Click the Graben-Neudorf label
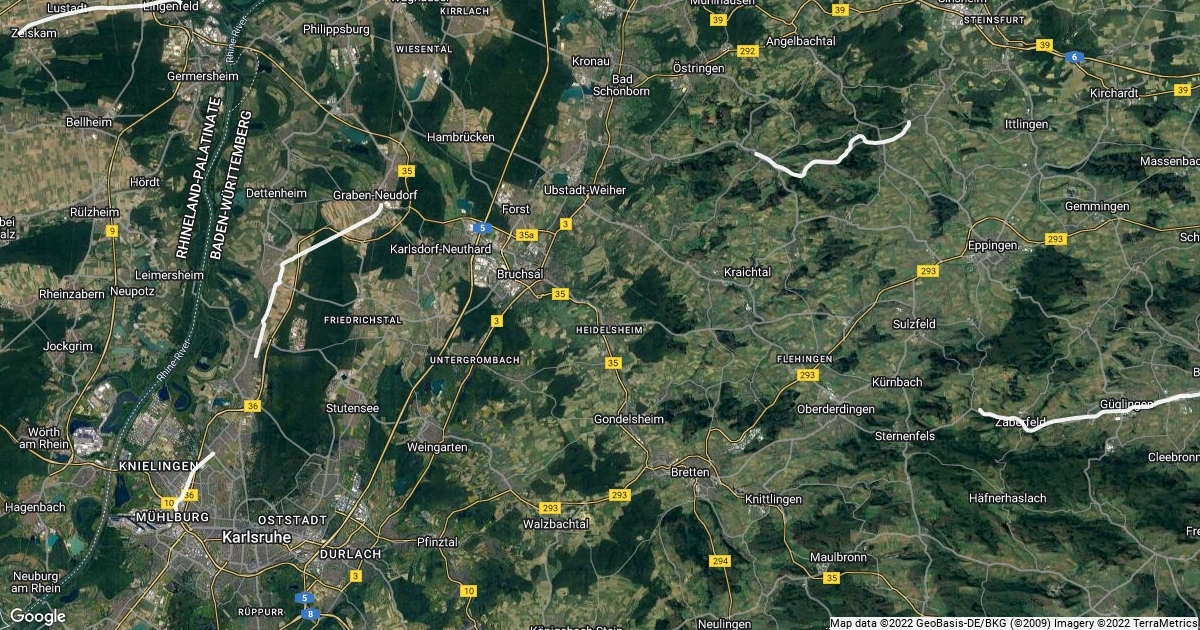Screen dimensions: 1200x630 tap(374, 194)
